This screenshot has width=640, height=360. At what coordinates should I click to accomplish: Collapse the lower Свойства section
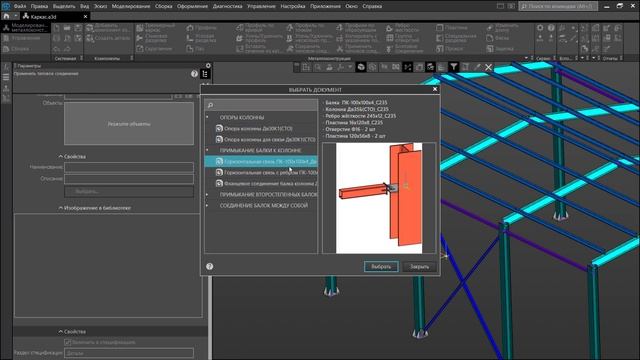tap(60, 331)
